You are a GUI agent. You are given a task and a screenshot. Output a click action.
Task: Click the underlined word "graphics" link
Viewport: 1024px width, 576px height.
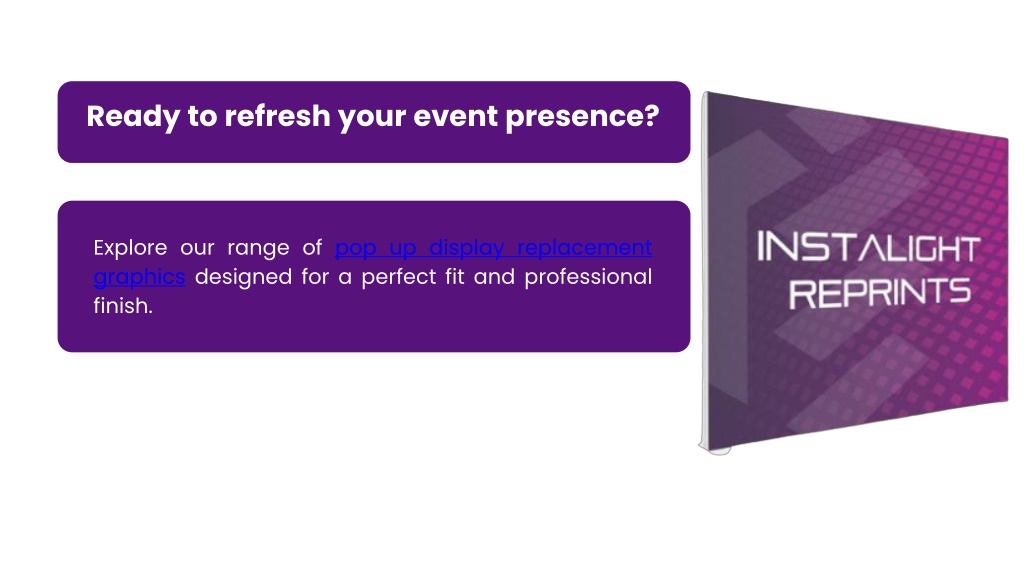[139, 277]
